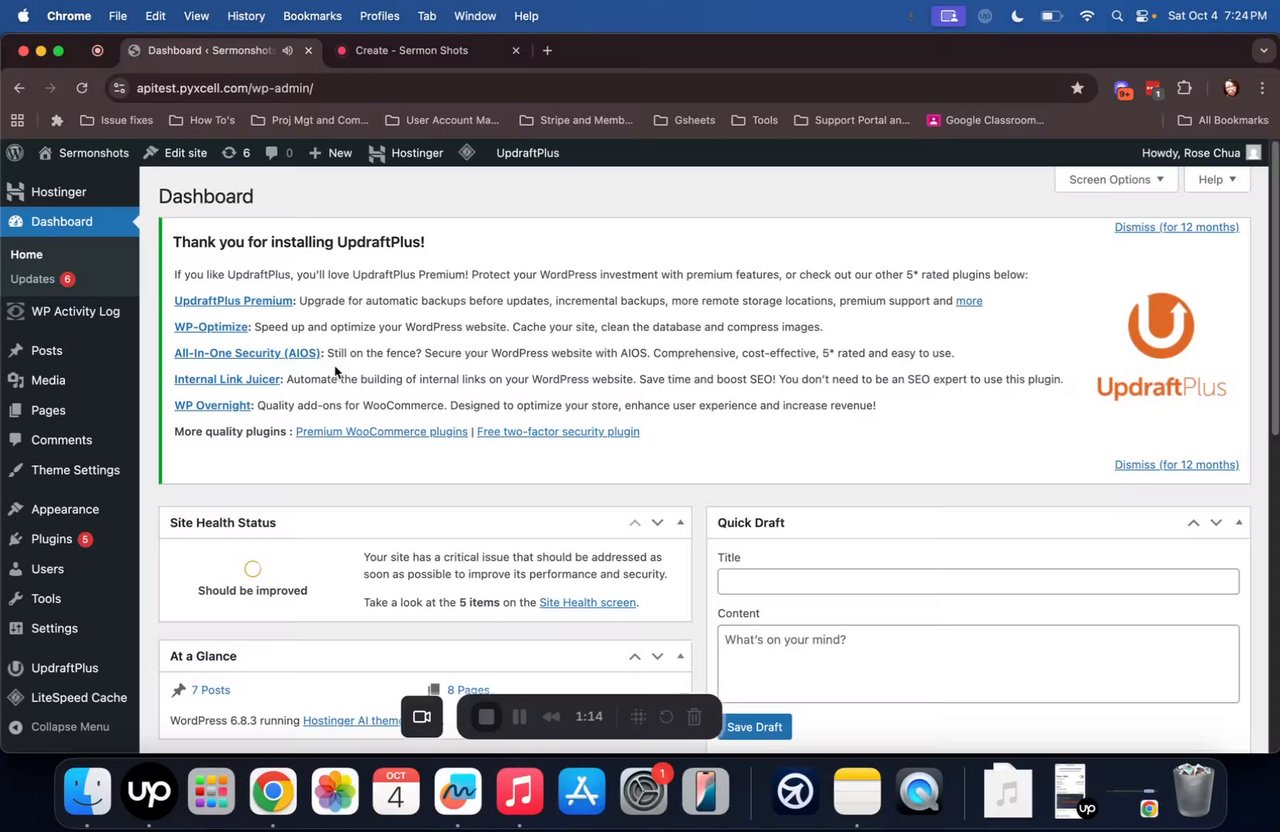Viewport: 1280px width, 832px height.
Task: Open Hostinger in the admin bar
Action: [x=406, y=153]
